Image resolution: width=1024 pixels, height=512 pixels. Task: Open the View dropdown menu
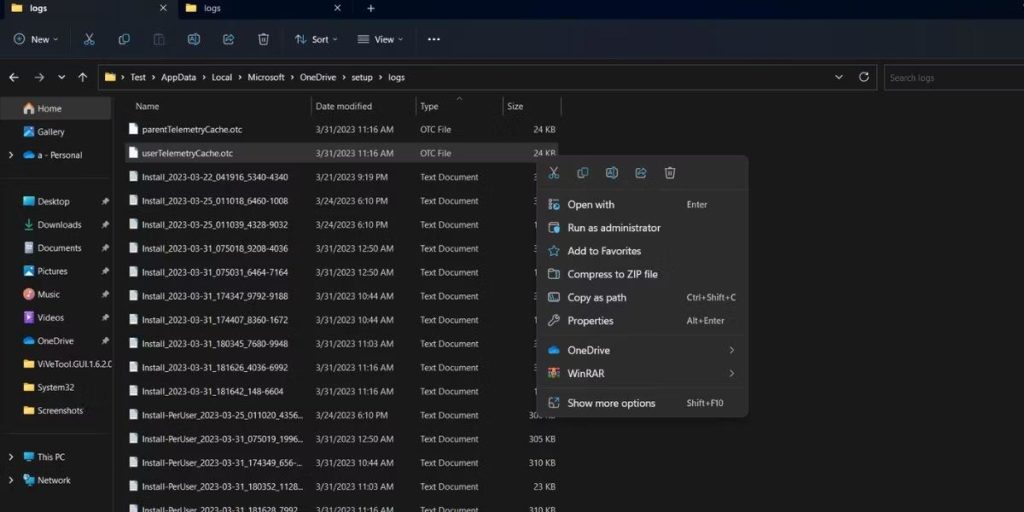(x=380, y=39)
